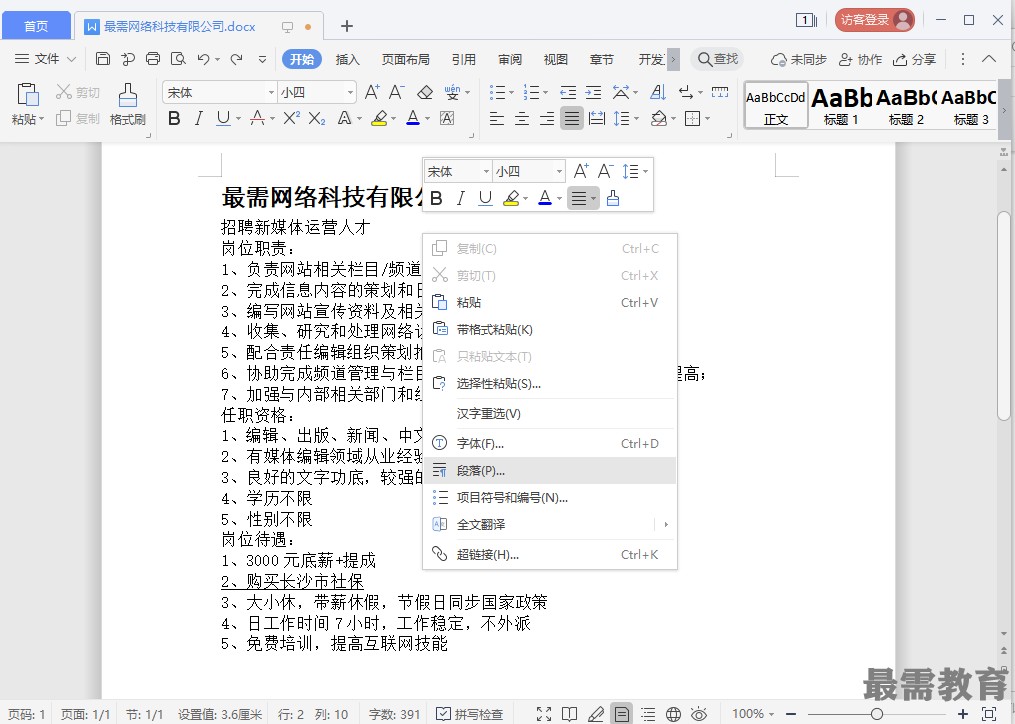Click the 分享 share button
This screenshot has width=1015, height=724.
tap(914, 59)
